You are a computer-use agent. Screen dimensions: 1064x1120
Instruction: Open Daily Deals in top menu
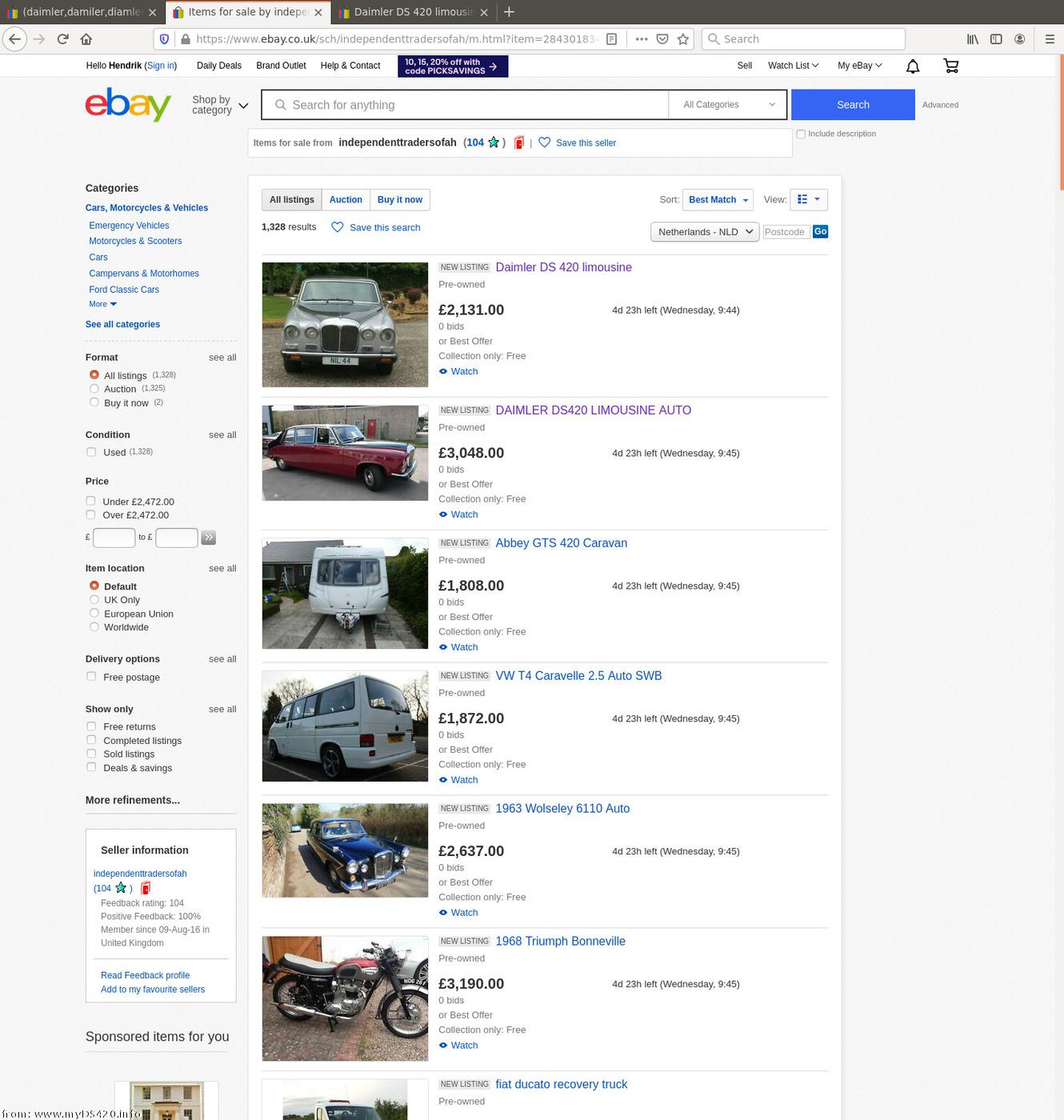point(218,66)
